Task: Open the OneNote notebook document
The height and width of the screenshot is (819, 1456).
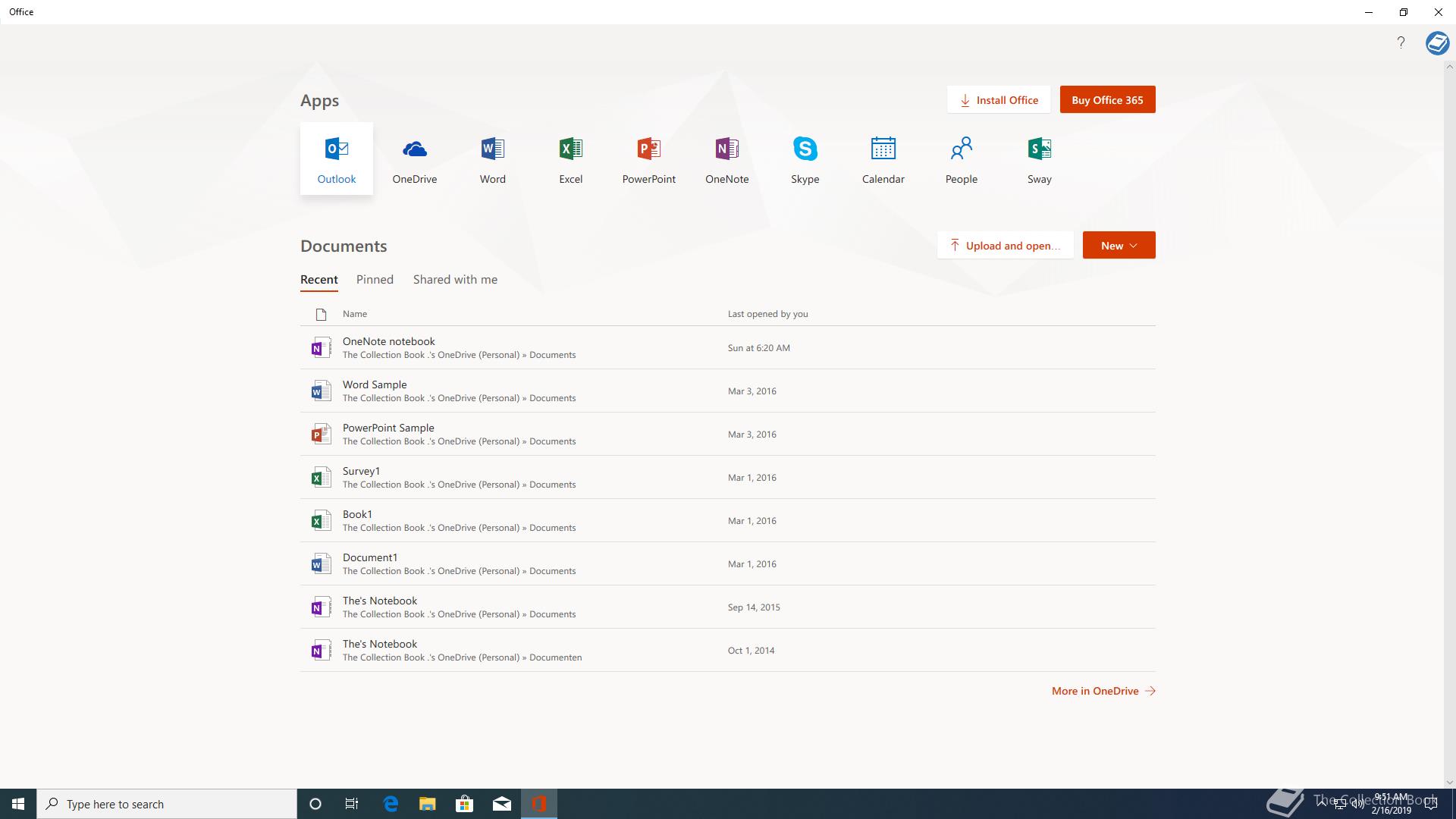Action: [728, 347]
